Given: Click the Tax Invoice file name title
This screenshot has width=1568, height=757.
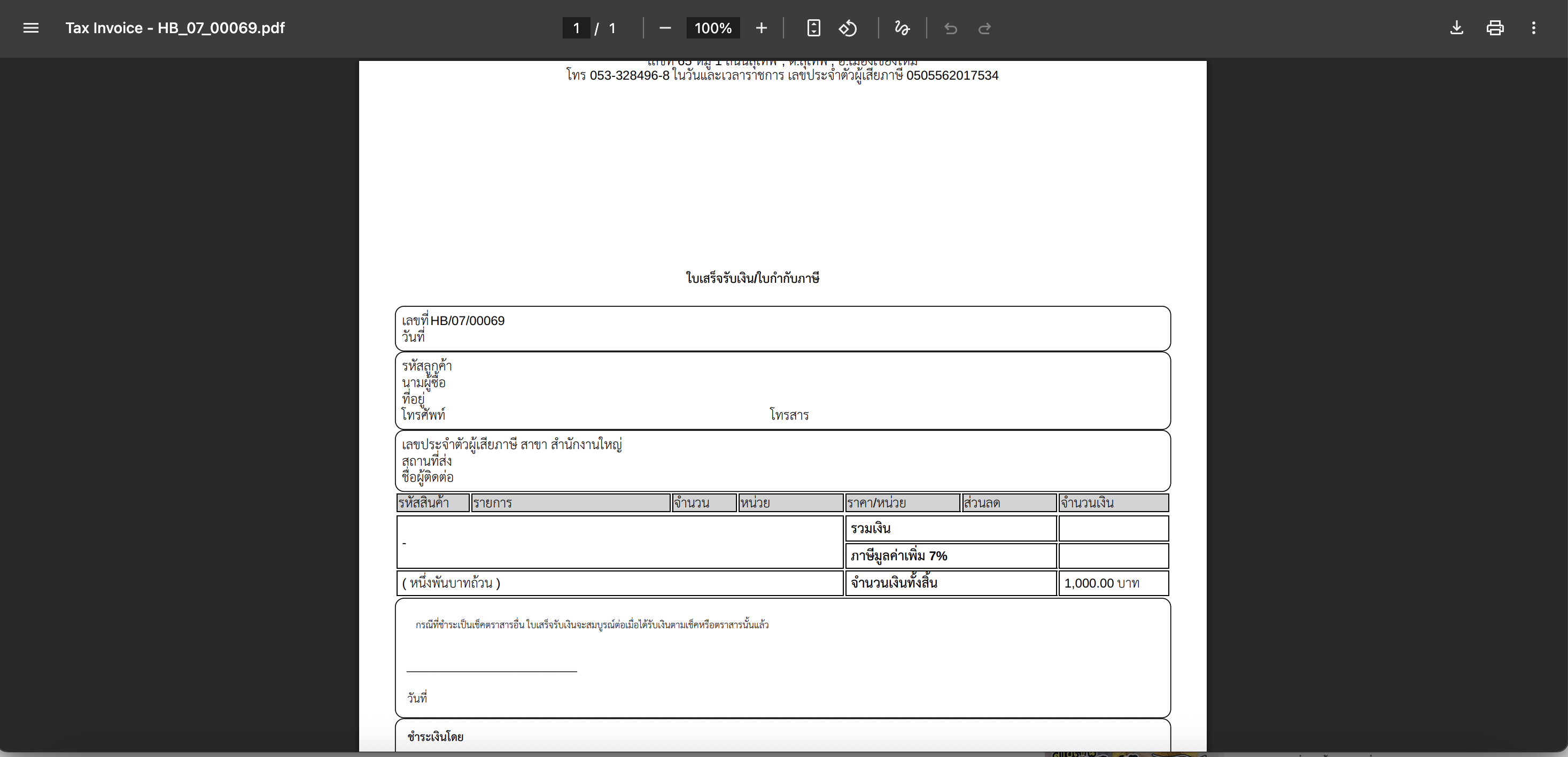Looking at the screenshot, I should 175,28.
